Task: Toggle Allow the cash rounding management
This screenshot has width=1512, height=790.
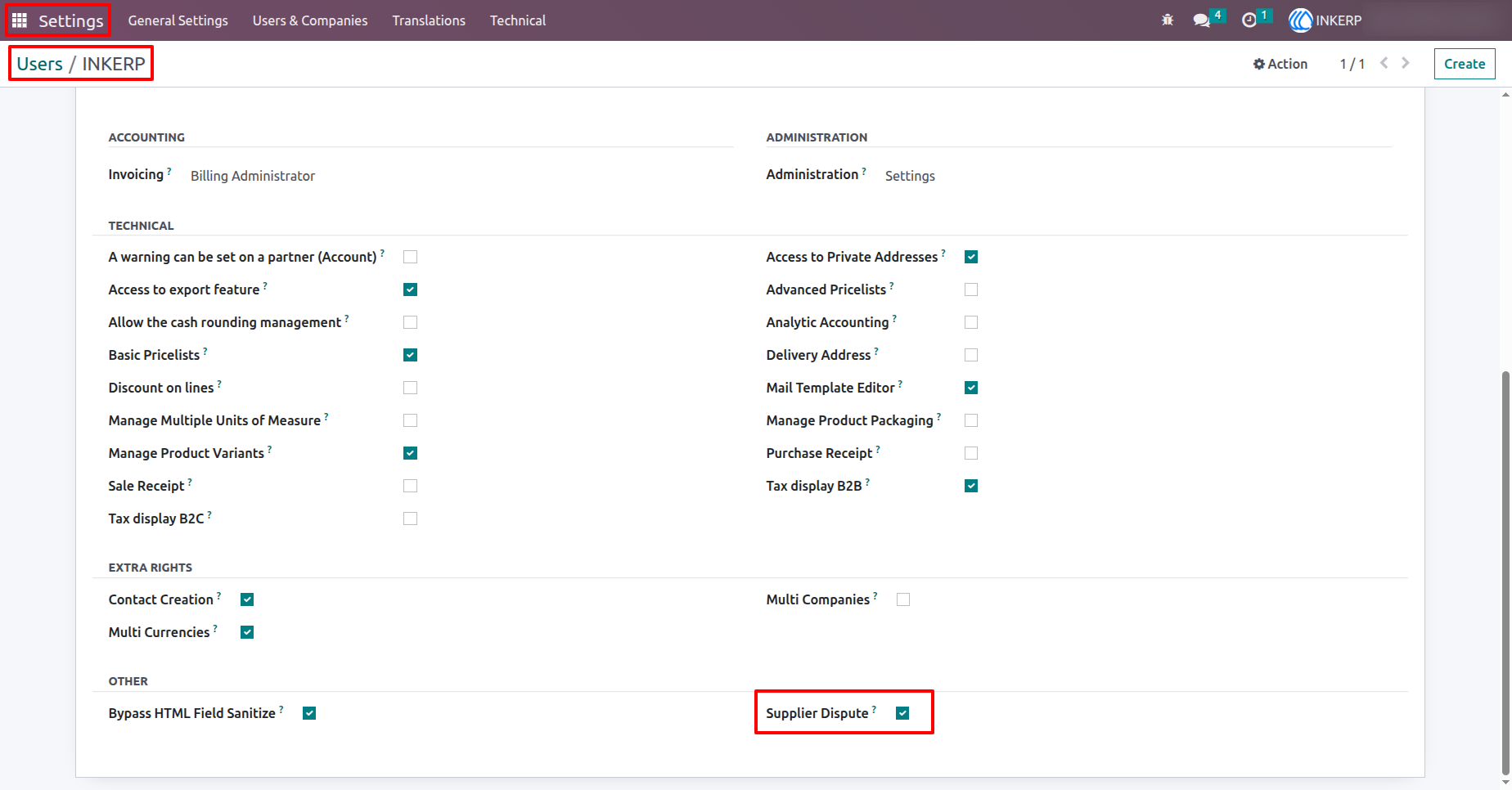Action: (x=411, y=322)
